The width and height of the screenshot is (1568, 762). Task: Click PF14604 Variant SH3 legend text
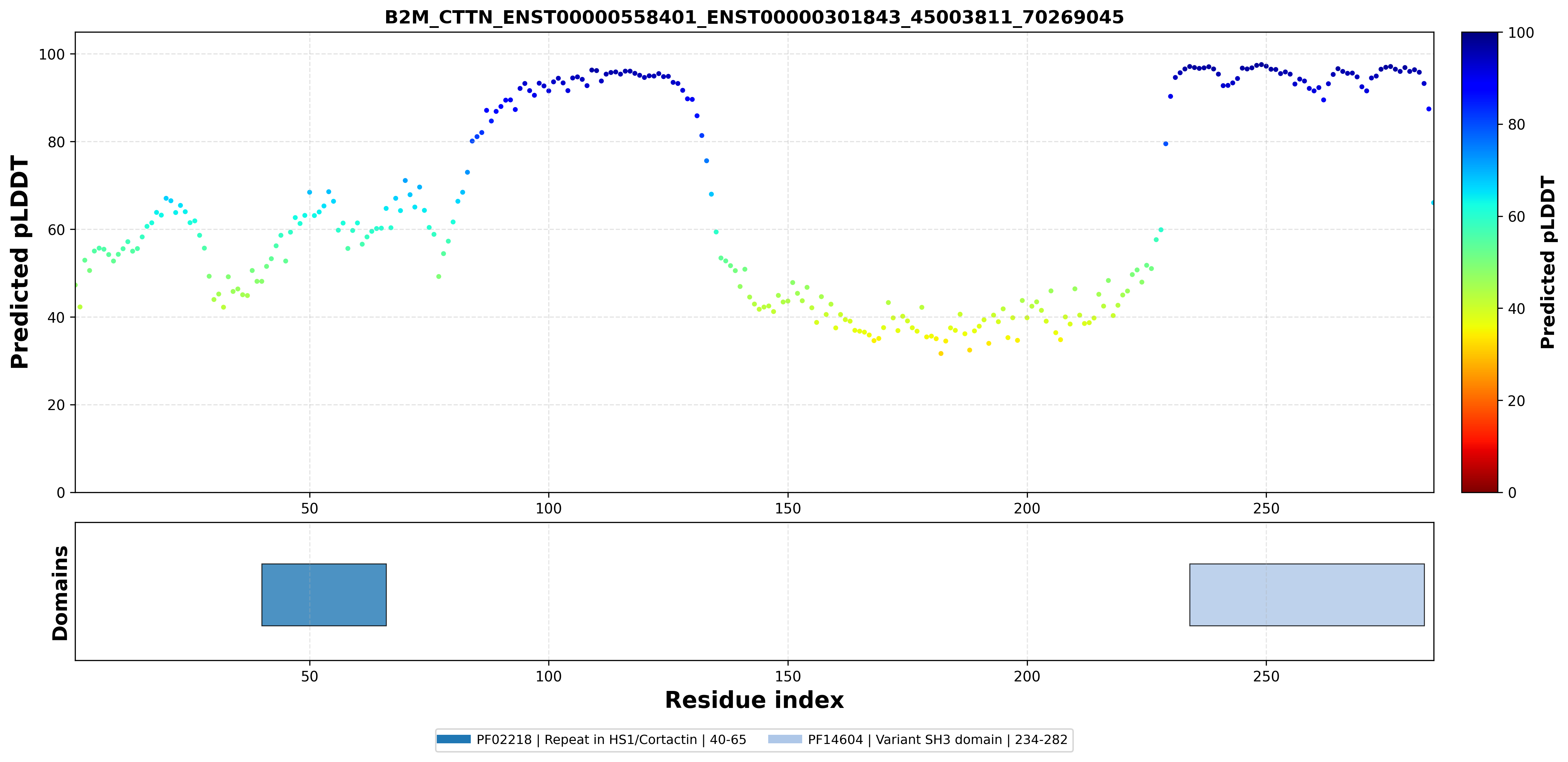point(937,740)
